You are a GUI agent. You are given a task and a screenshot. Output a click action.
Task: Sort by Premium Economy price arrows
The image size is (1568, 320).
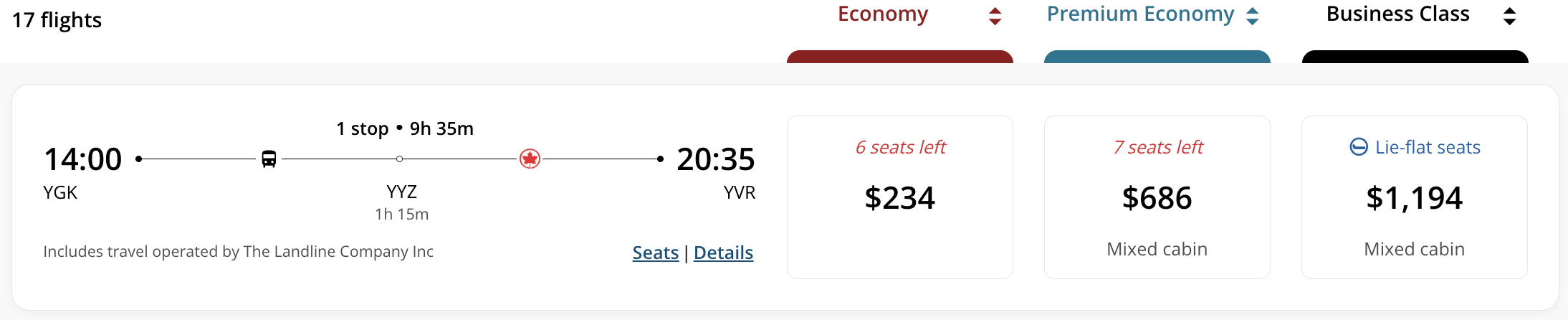[x=1252, y=16]
